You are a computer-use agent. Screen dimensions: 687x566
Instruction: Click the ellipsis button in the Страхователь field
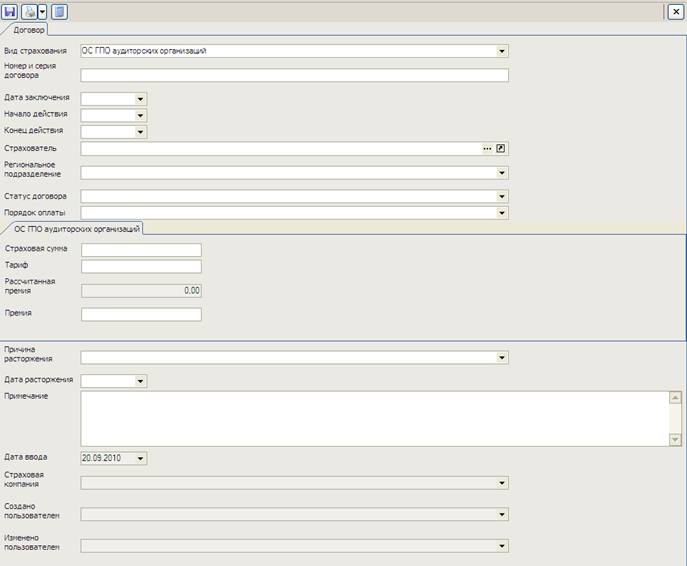point(487,148)
